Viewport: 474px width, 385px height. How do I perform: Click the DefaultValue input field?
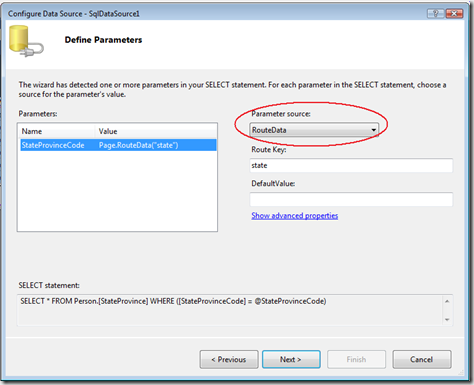click(x=351, y=199)
